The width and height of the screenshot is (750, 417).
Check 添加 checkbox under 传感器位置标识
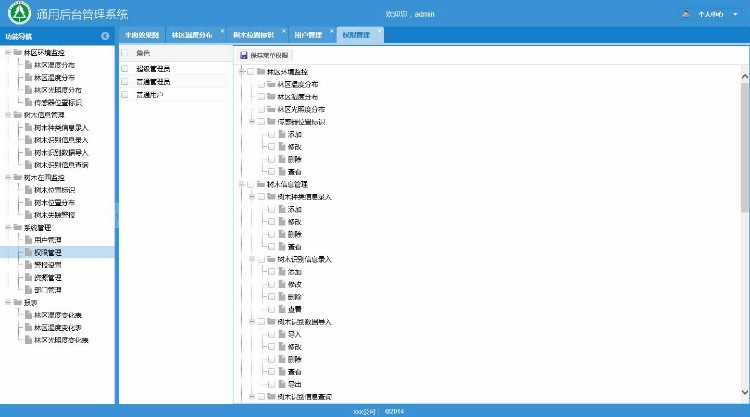tap(272, 134)
